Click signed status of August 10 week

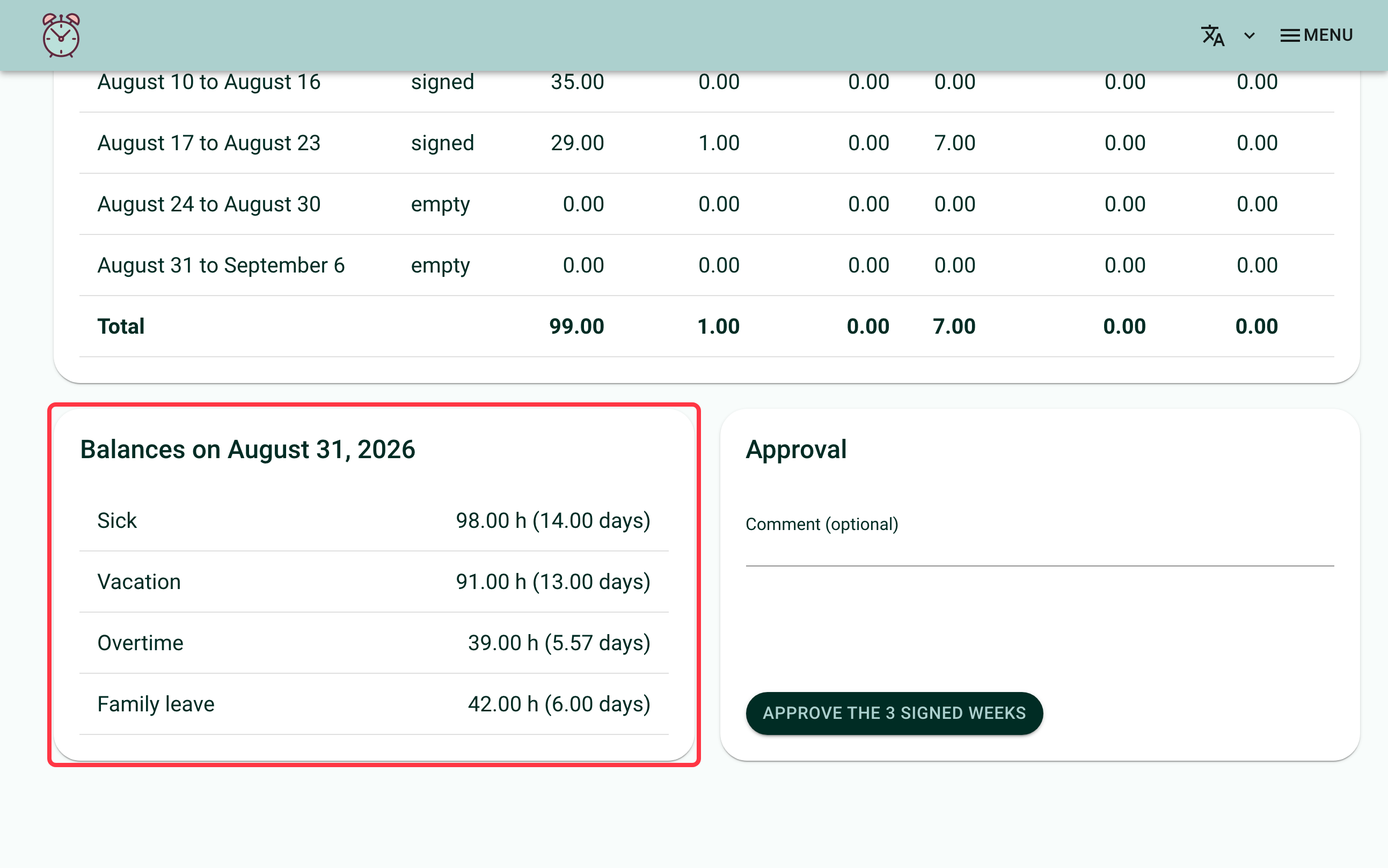tap(442, 83)
